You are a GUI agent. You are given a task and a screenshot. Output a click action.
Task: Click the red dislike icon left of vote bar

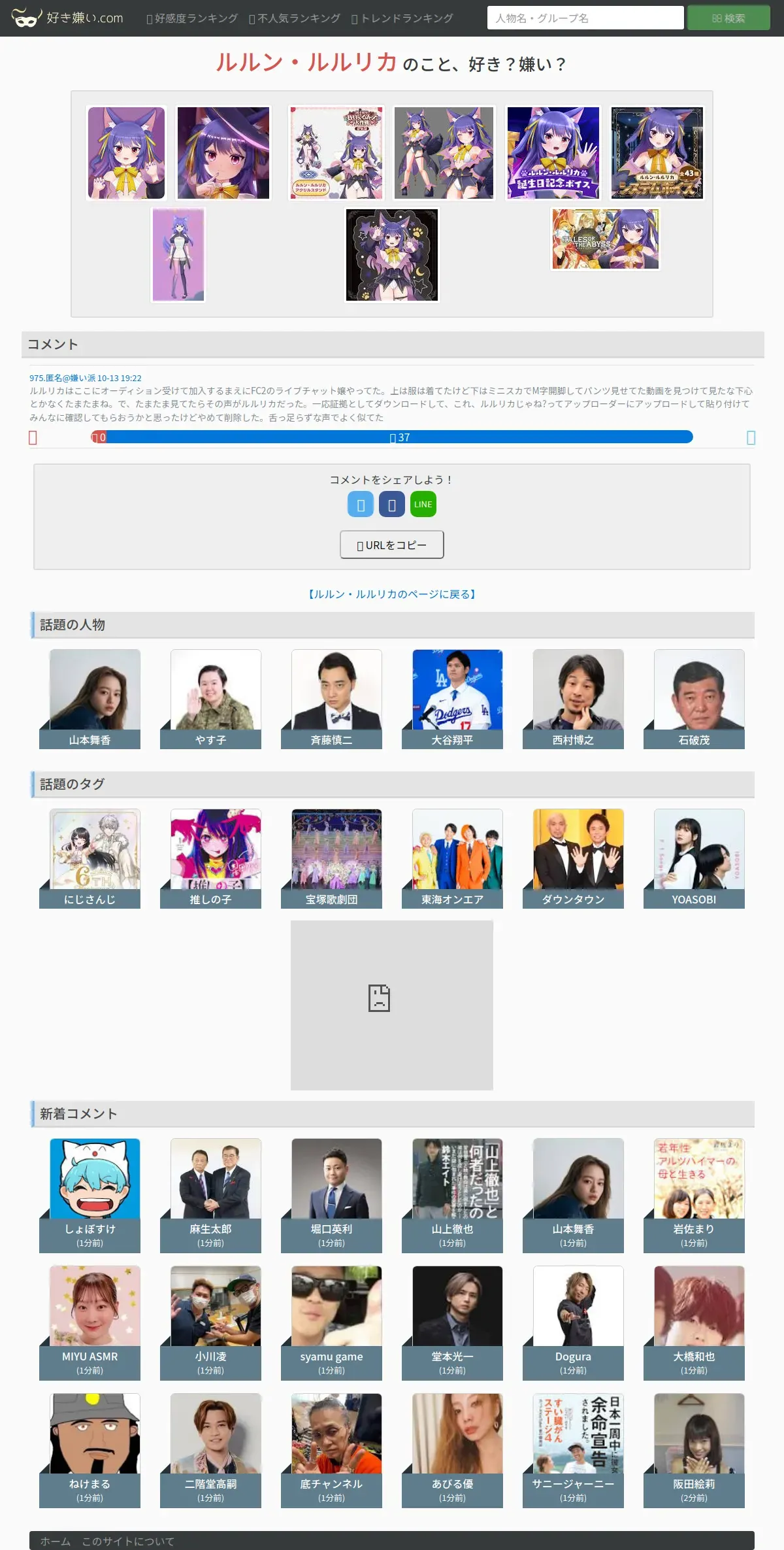point(33,437)
